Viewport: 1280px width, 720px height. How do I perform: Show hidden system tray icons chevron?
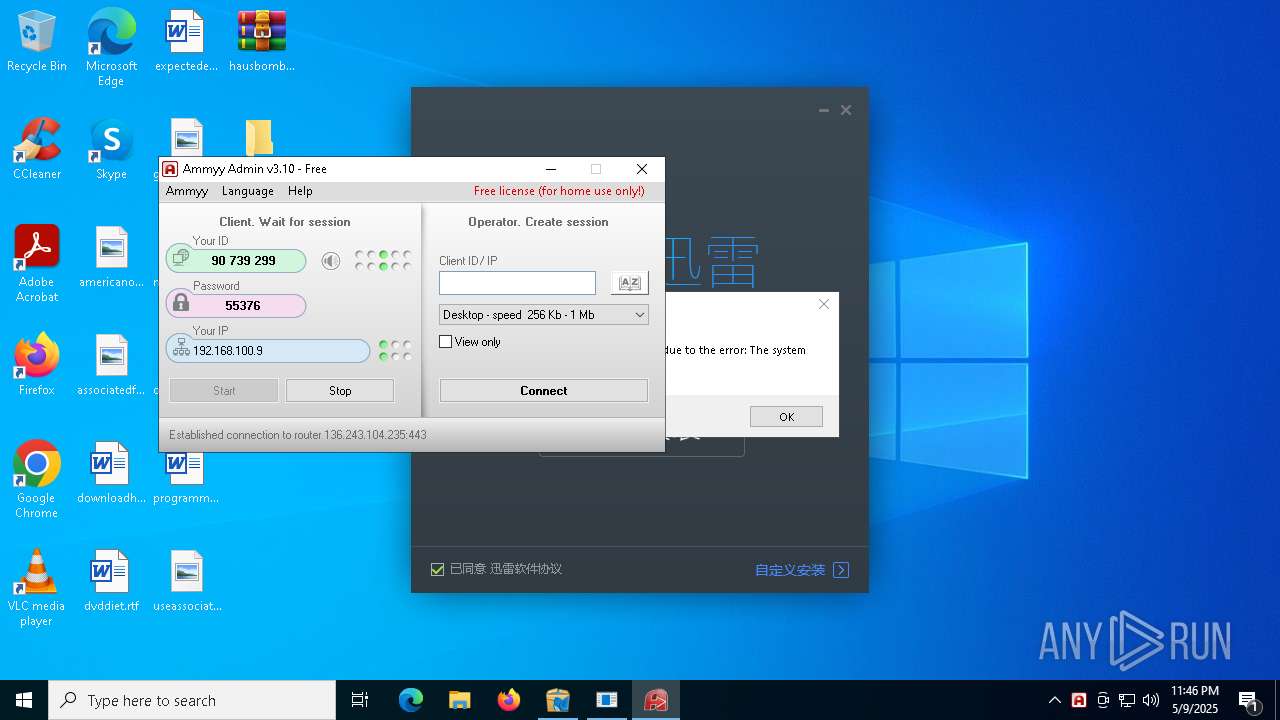(x=1055, y=700)
